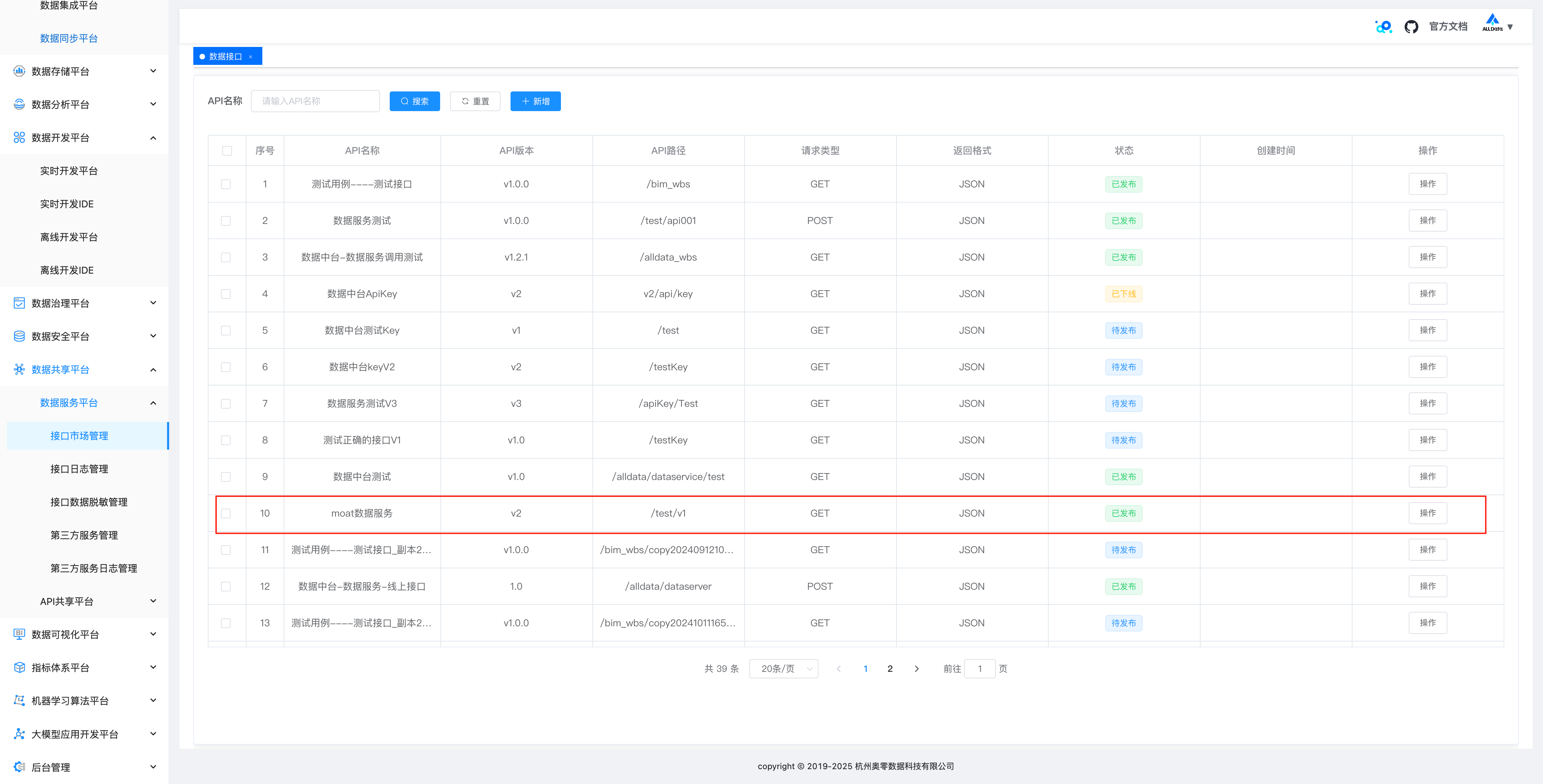Click the 大模型应用开发平台 sidebar icon
1543x784 pixels.
point(19,734)
